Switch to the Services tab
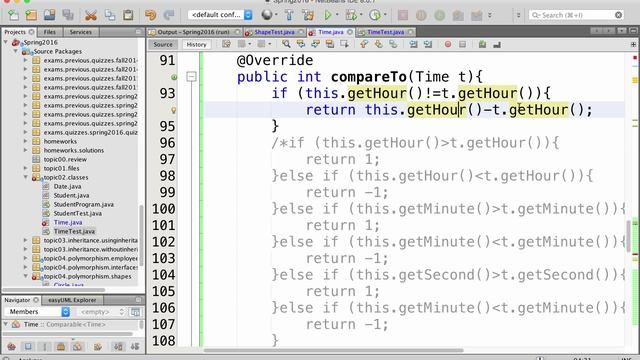 tap(80, 32)
